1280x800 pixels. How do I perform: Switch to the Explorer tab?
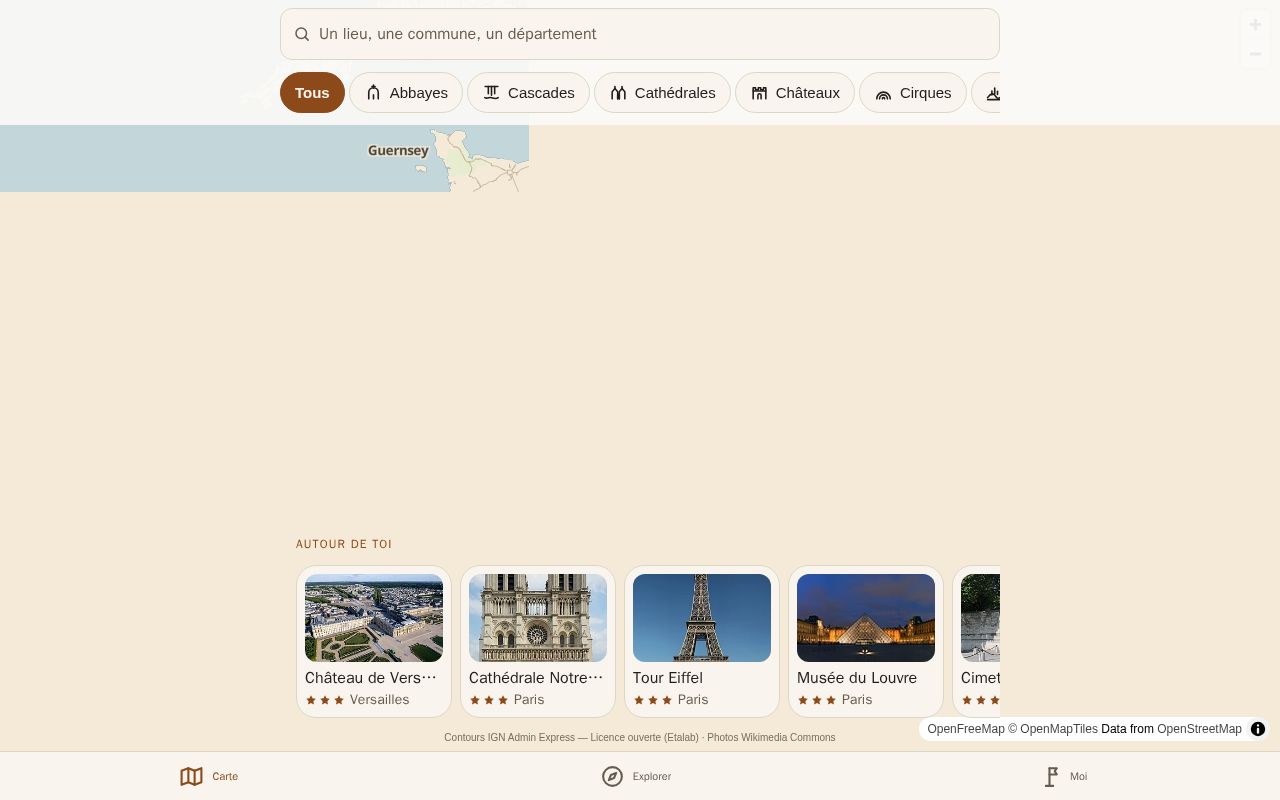point(637,776)
